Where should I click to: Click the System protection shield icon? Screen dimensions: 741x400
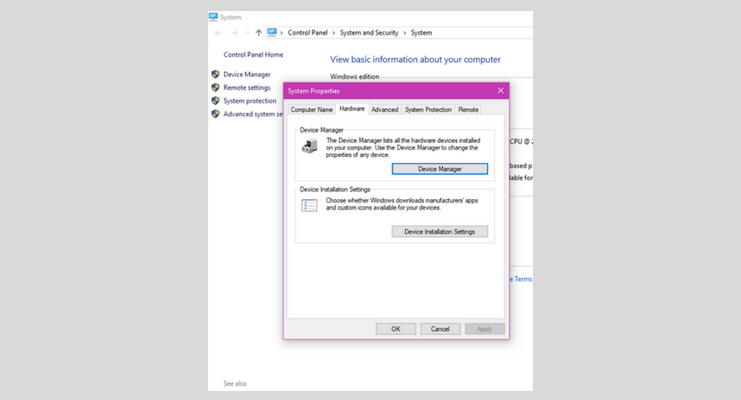click(x=215, y=101)
